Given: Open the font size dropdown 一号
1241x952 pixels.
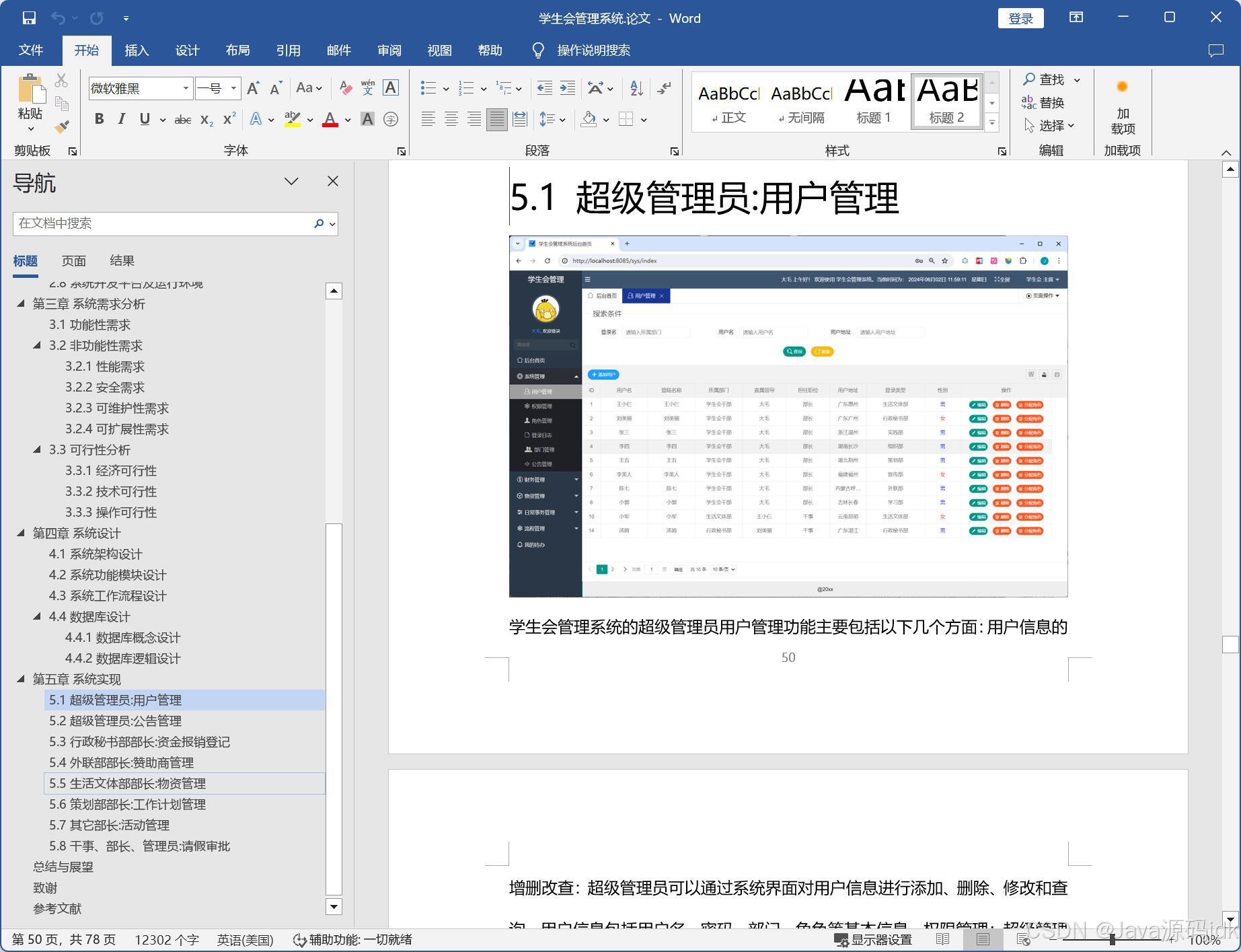Looking at the screenshot, I should pos(233,89).
